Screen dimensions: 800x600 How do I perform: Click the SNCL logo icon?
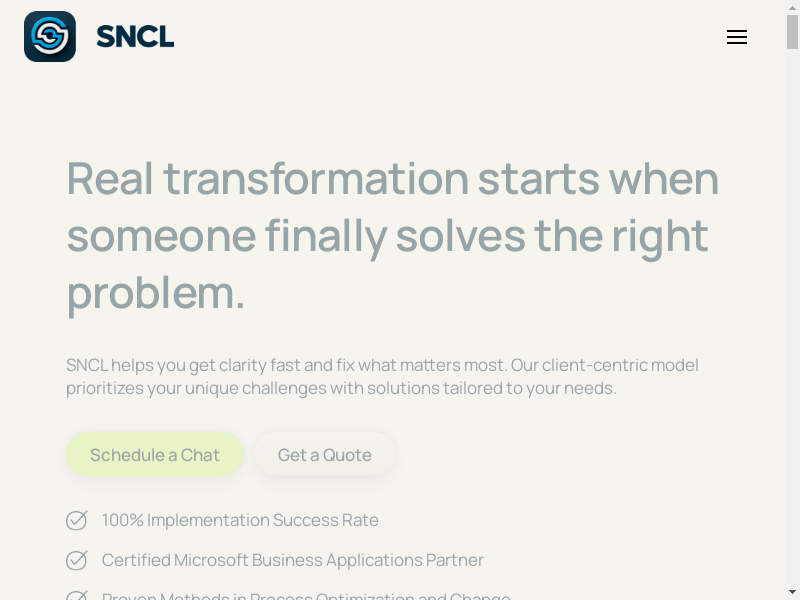(50, 37)
